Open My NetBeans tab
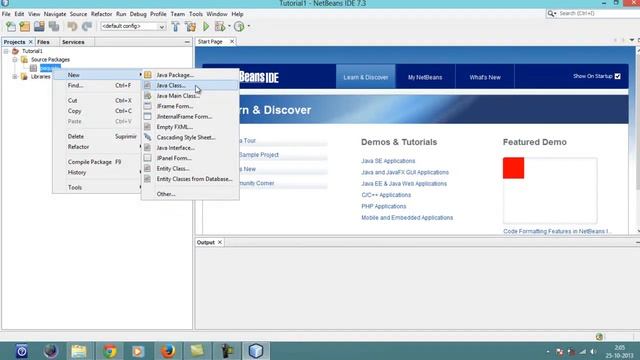The image size is (640, 360). click(425, 77)
